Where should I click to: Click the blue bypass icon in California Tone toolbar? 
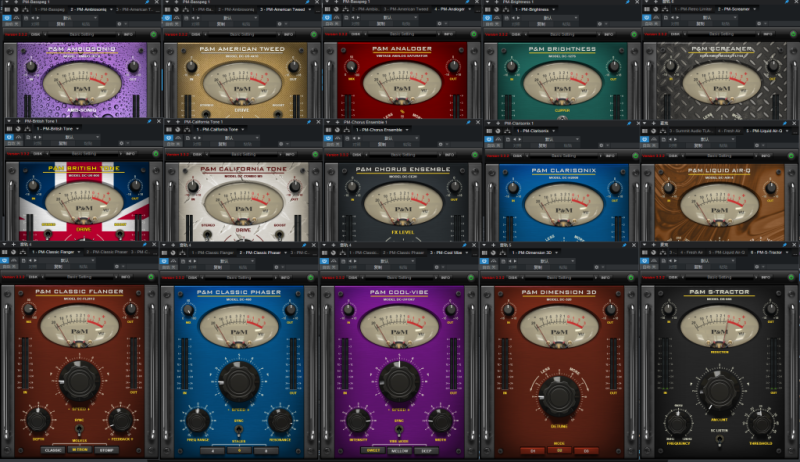168,138
